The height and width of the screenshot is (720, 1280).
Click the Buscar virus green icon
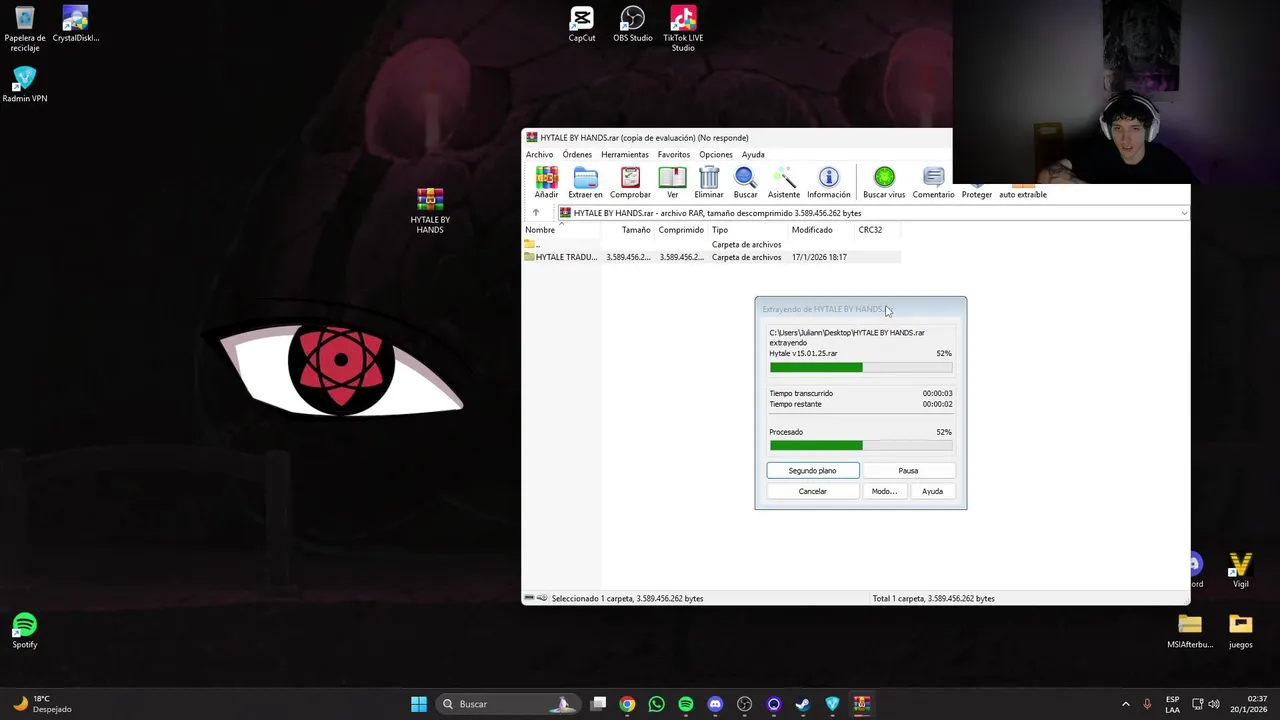coord(884,182)
